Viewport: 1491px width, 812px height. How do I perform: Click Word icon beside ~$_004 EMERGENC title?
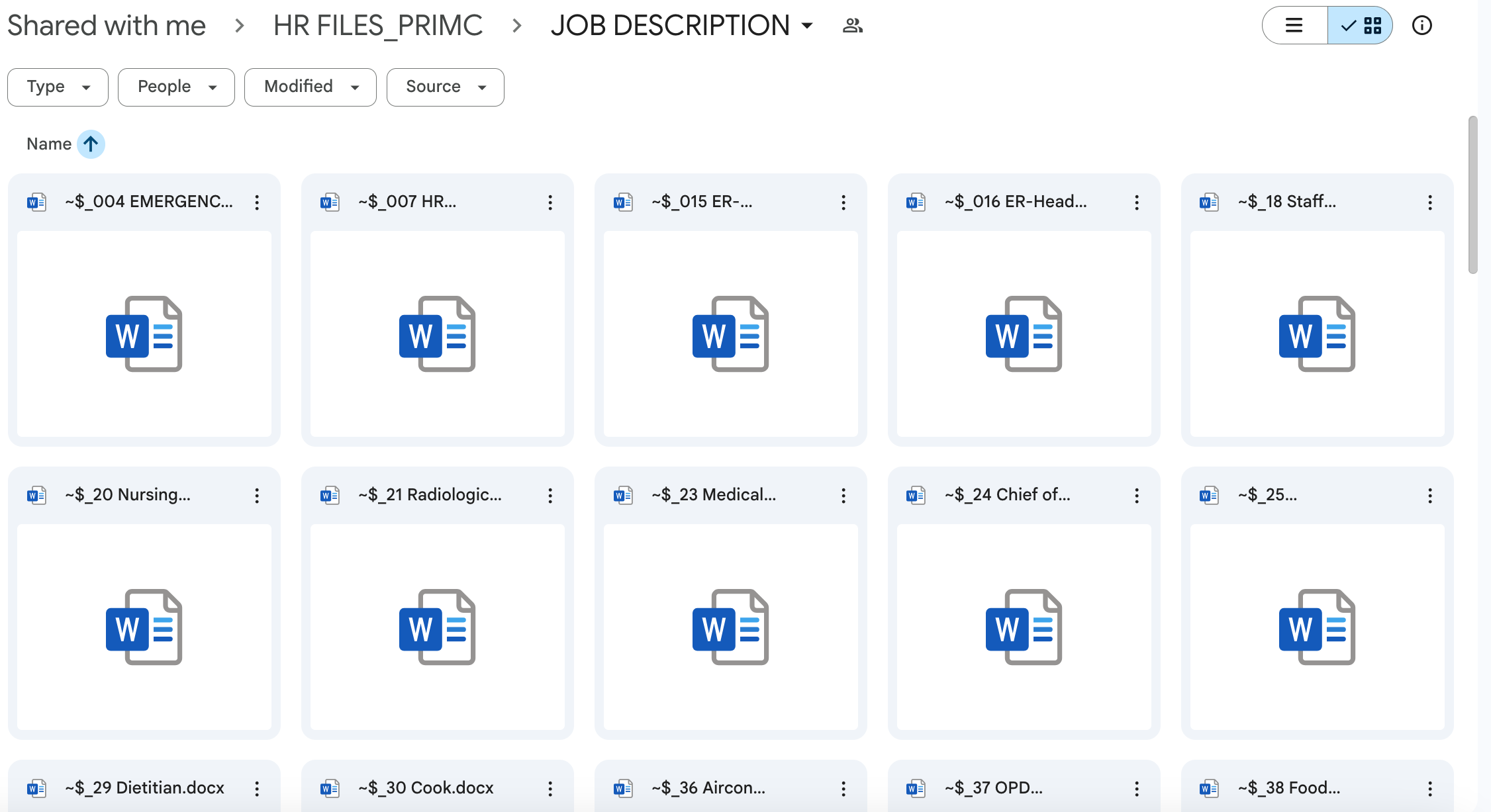(x=36, y=202)
